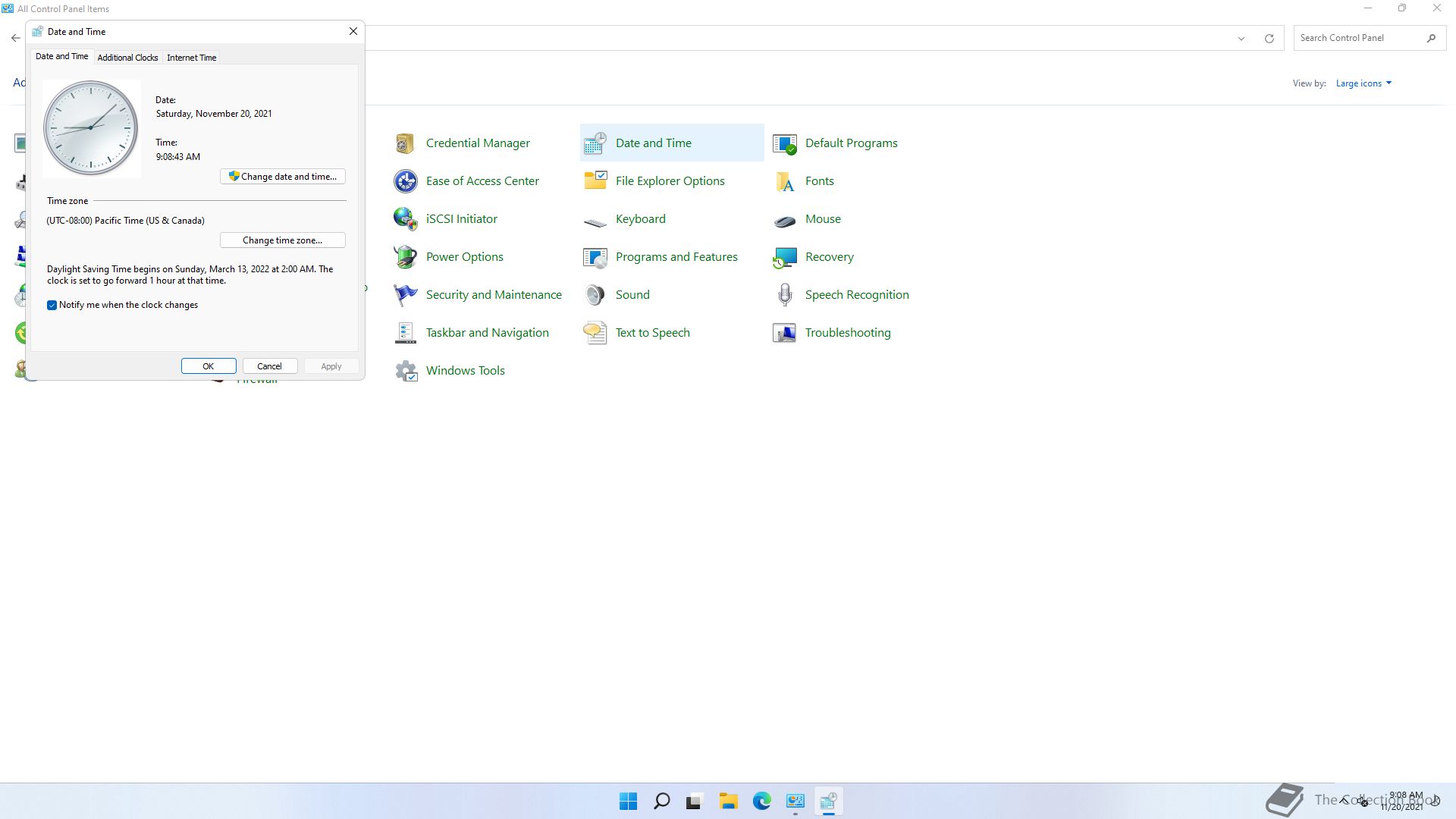The width and height of the screenshot is (1456, 819).
Task: Click the Windows Start button on taskbar
Action: (628, 801)
